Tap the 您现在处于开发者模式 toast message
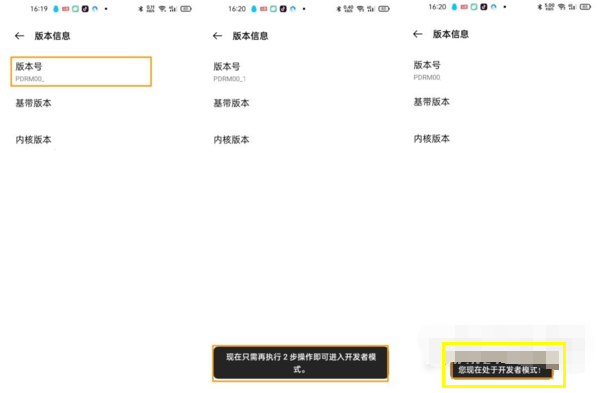The height and width of the screenshot is (393, 604). point(501,370)
